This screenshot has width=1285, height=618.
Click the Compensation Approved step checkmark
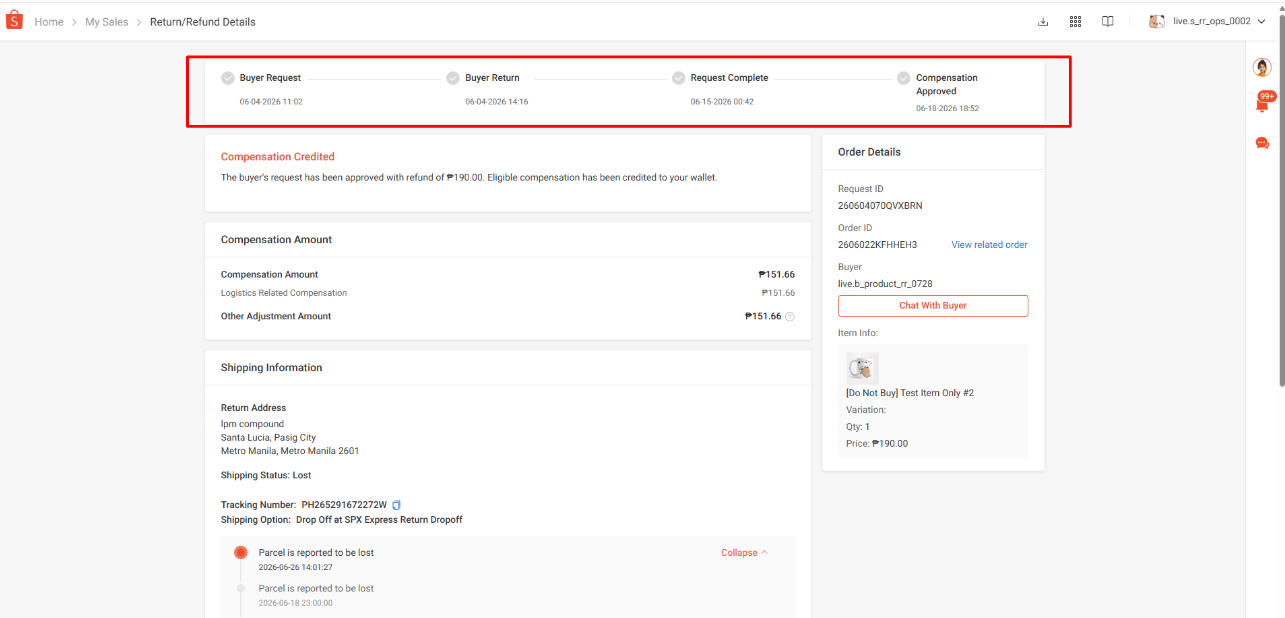coord(904,78)
